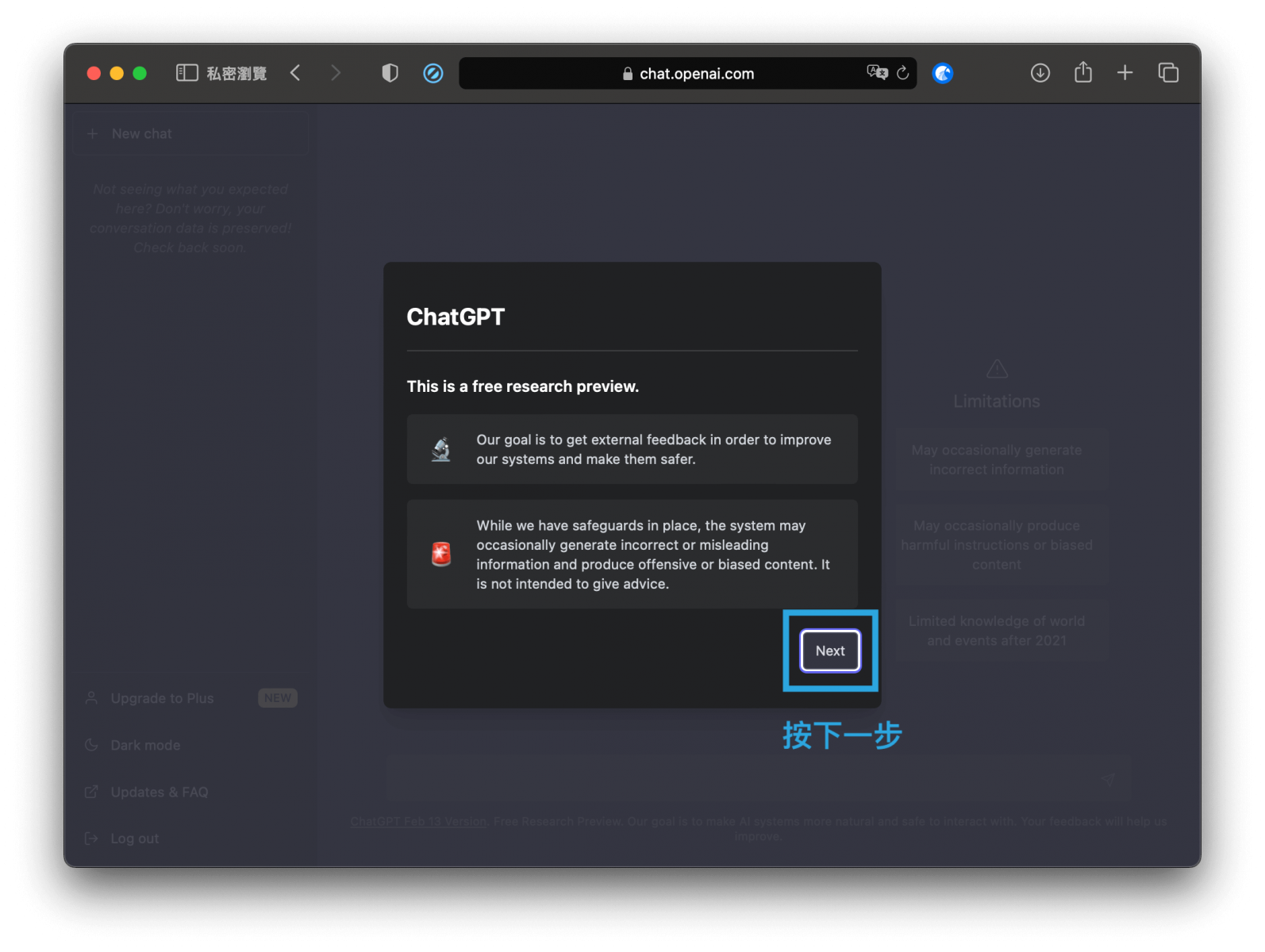The height and width of the screenshot is (952, 1265).
Task: Maximize the Safari window with the green button
Action: tap(140, 73)
